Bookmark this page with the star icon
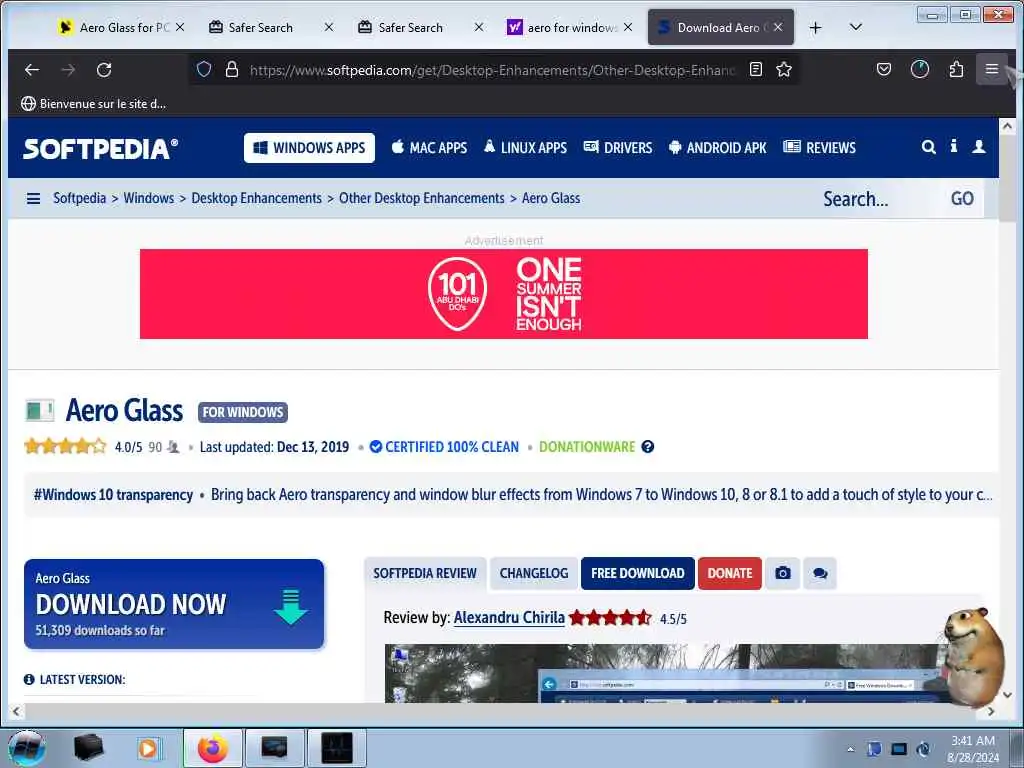The width and height of the screenshot is (1024, 768). pos(784,69)
